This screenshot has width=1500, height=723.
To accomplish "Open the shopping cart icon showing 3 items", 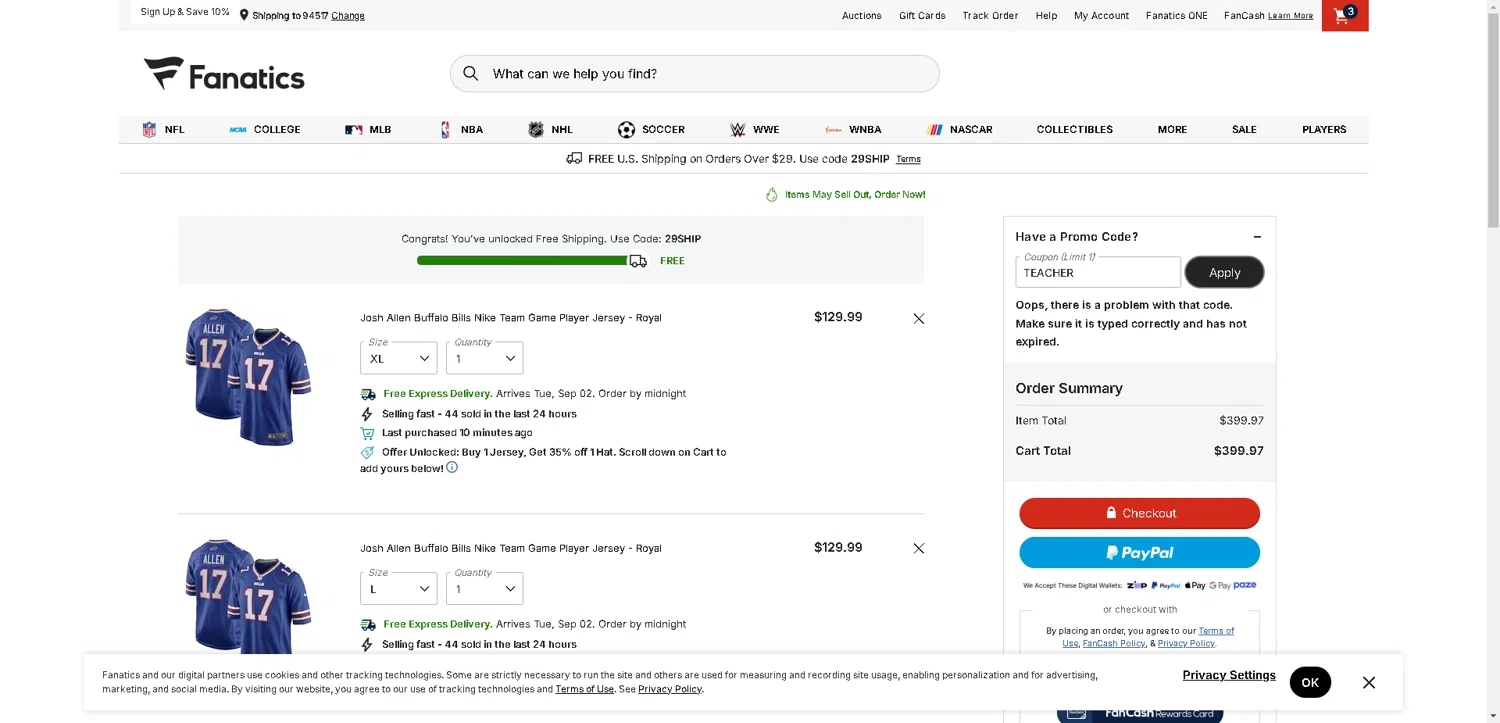I will pyautogui.click(x=1345, y=15).
